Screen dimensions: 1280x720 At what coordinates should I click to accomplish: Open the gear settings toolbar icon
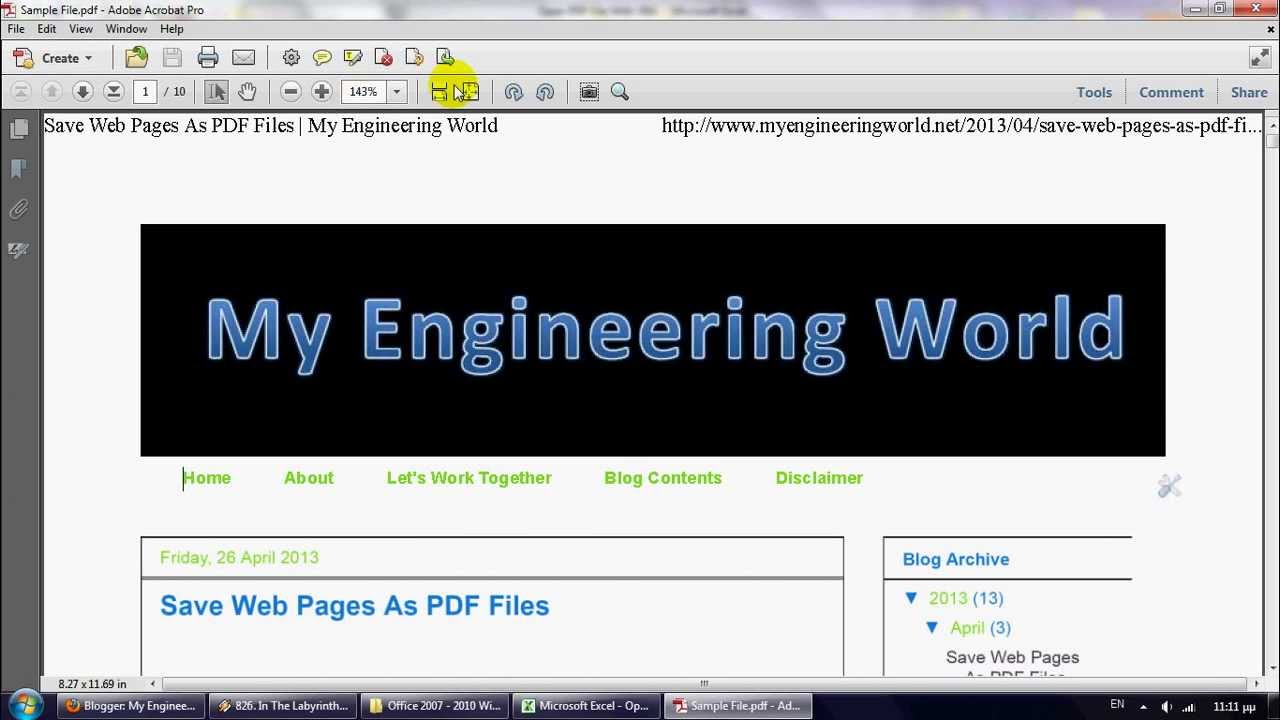(291, 58)
